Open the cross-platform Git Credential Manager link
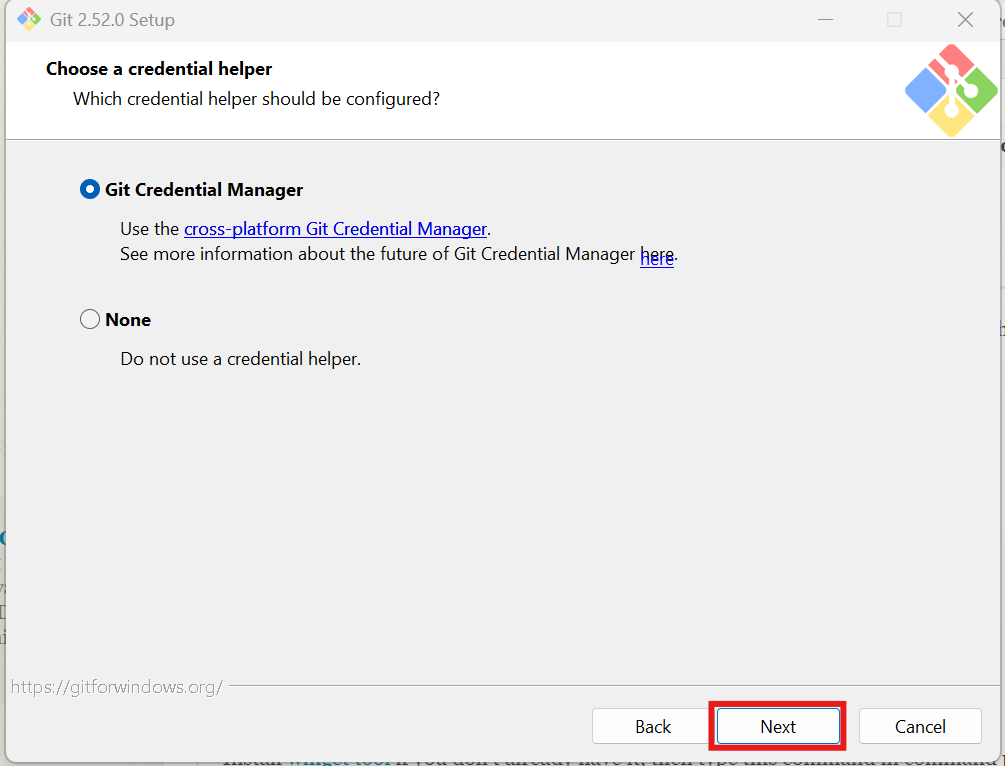1005x766 pixels. (x=335, y=229)
